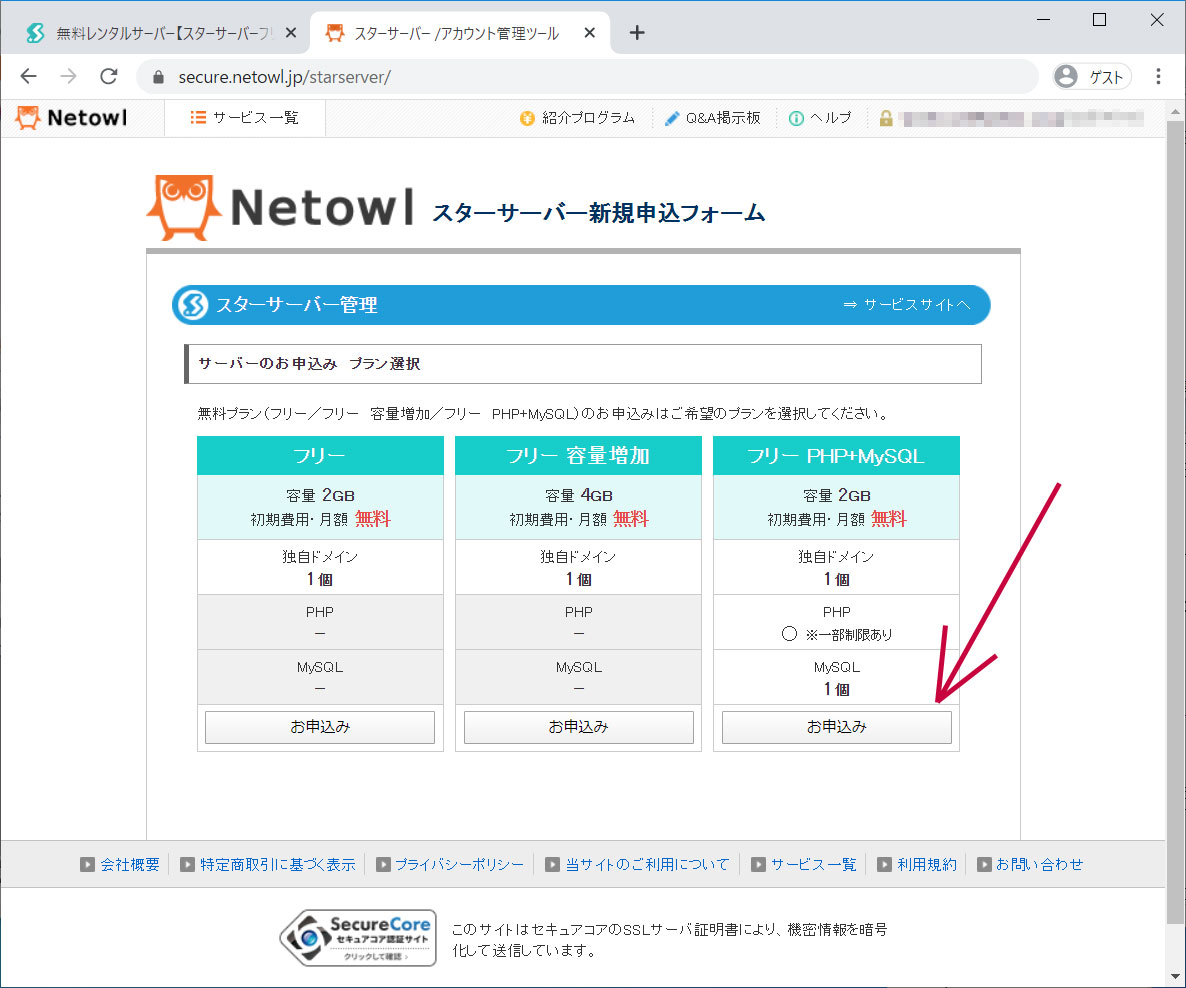This screenshot has width=1186, height=988.
Task: Click the browser forward arrow
Action: 69,76
